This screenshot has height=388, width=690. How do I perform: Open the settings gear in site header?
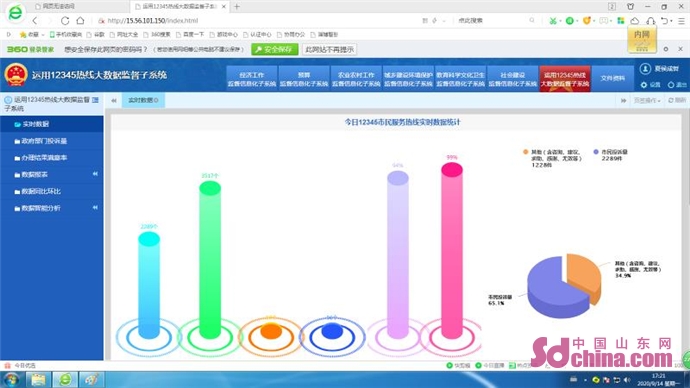[x=644, y=84]
